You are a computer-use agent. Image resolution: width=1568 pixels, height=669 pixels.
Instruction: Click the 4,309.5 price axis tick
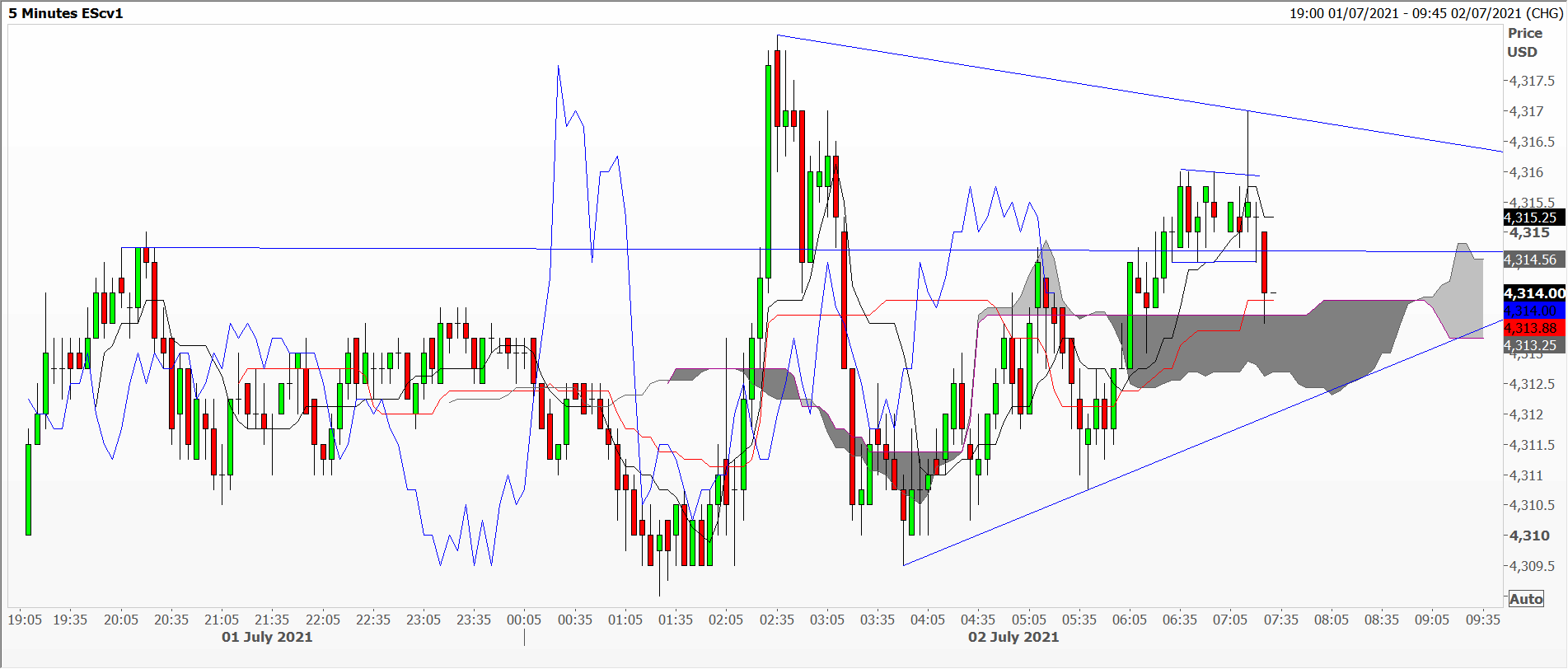tap(1532, 566)
